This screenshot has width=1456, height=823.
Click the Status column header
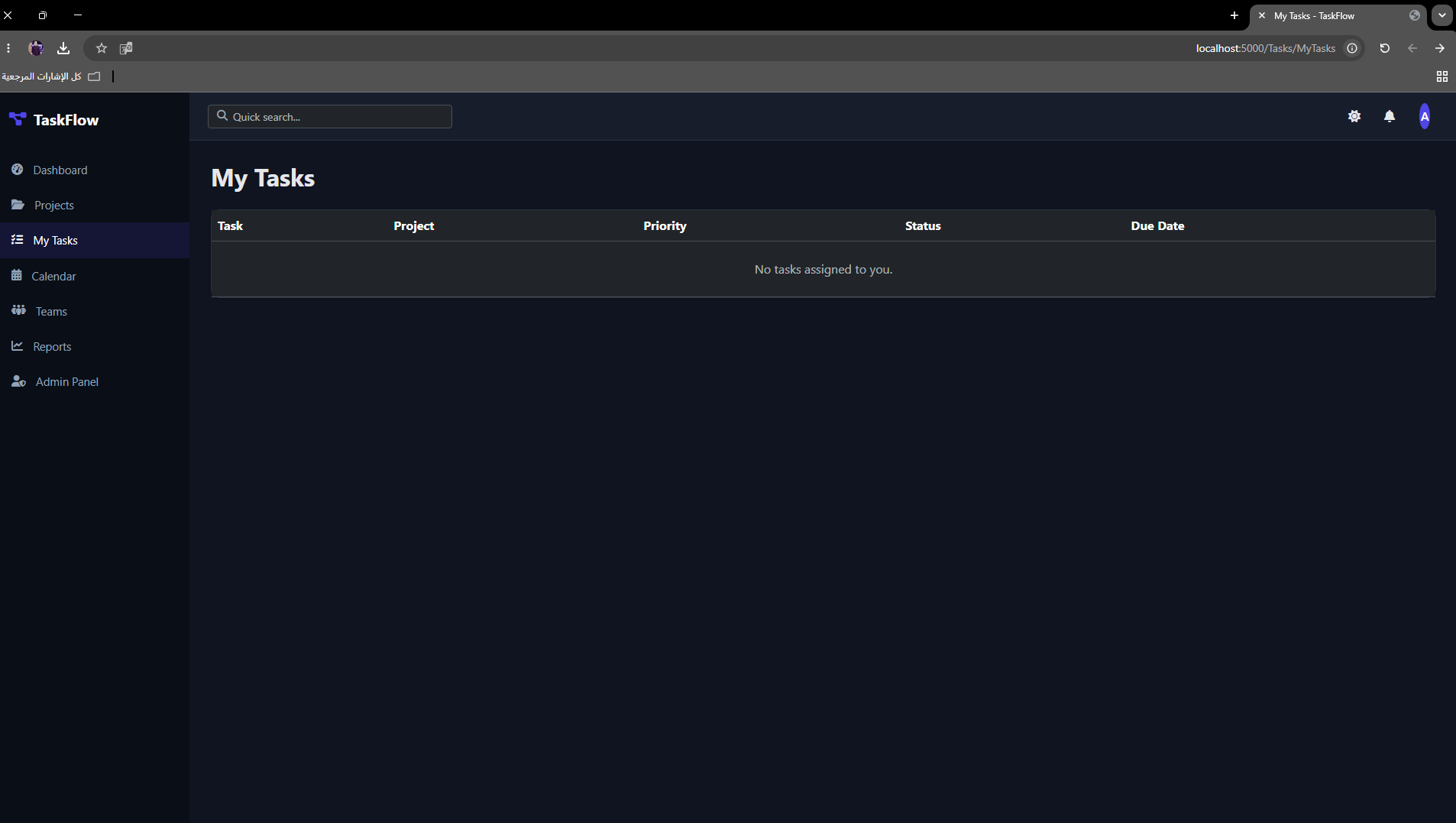click(x=923, y=225)
